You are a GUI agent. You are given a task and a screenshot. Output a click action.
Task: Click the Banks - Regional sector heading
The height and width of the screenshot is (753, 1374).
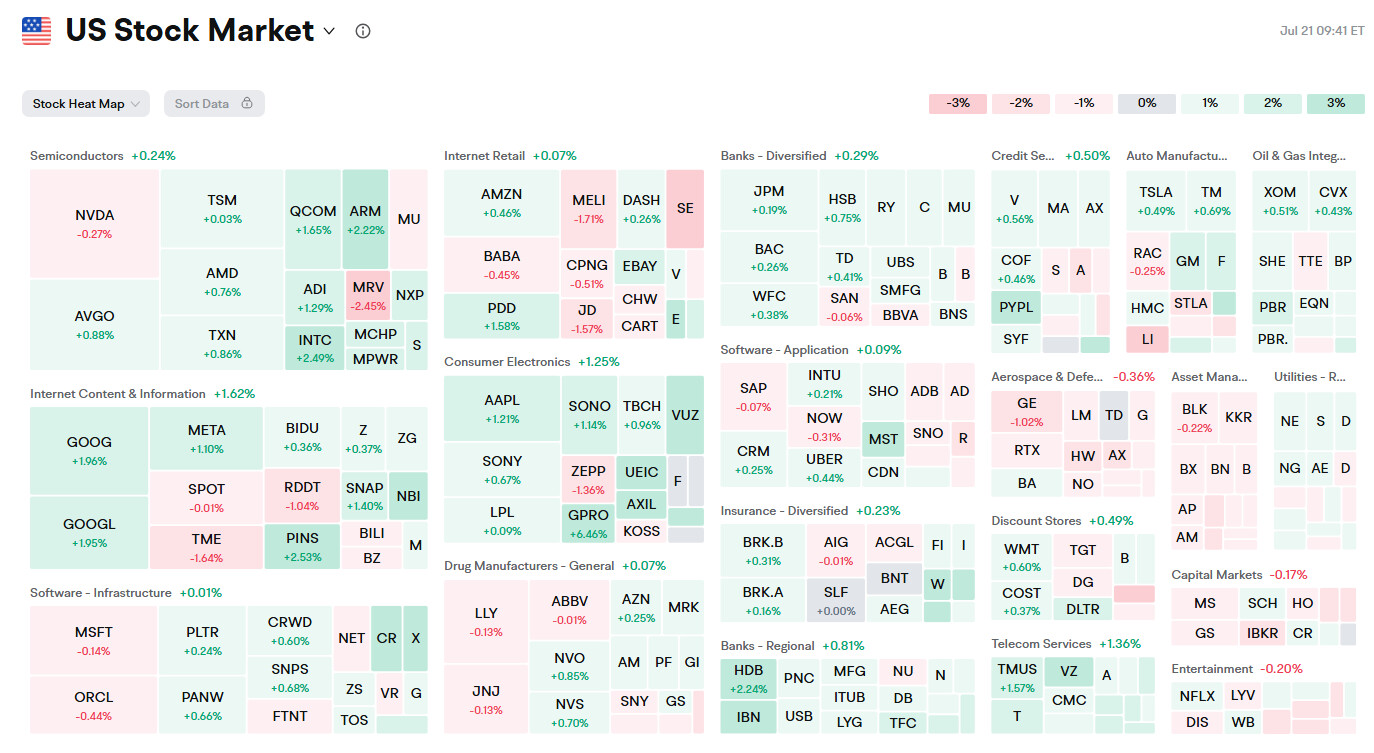coord(767,646)
